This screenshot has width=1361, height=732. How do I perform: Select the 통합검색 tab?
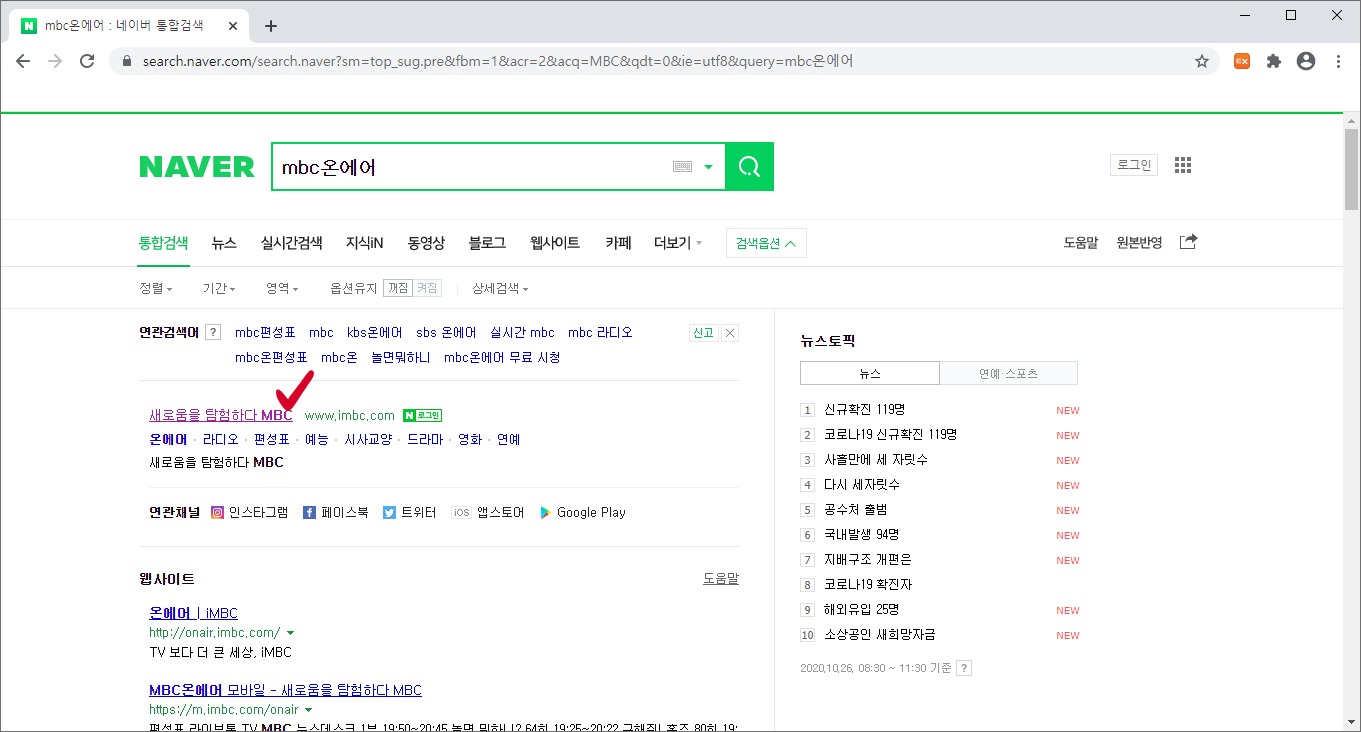[163, 242]
